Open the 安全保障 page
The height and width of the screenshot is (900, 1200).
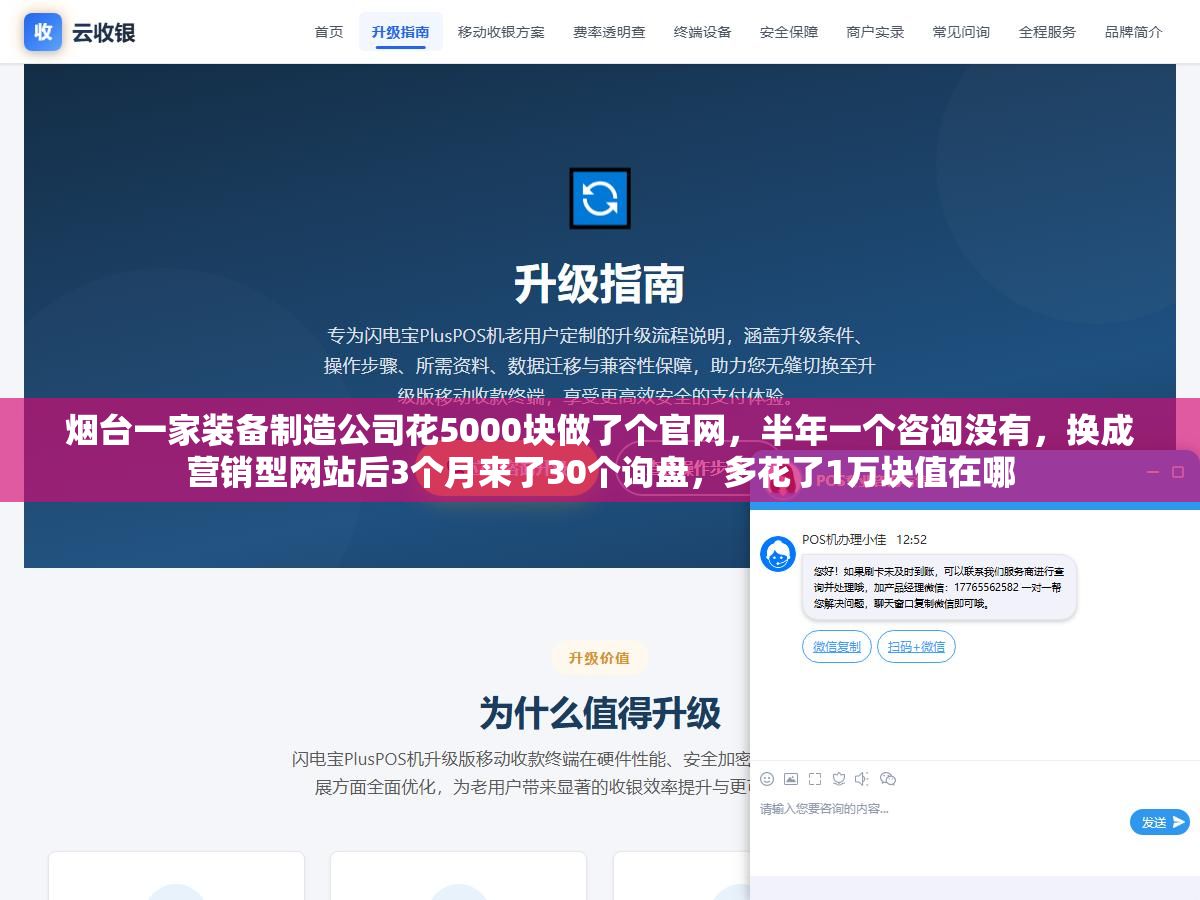point(789,32)
